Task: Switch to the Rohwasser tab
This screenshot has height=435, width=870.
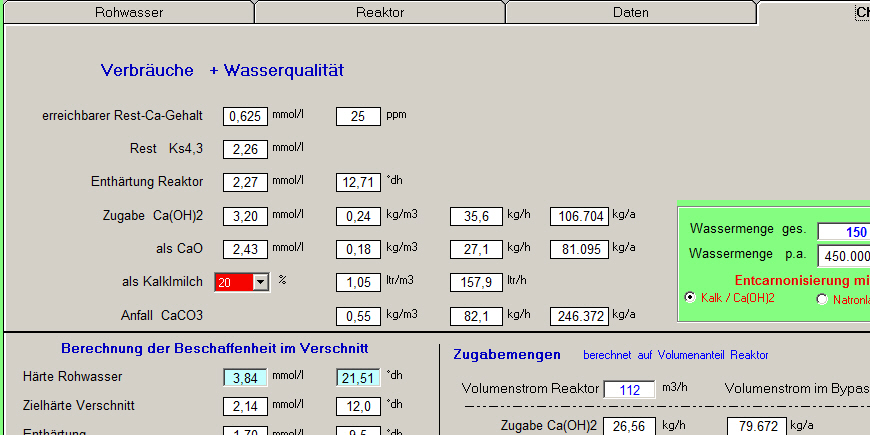Action: [x=128, y=13]
